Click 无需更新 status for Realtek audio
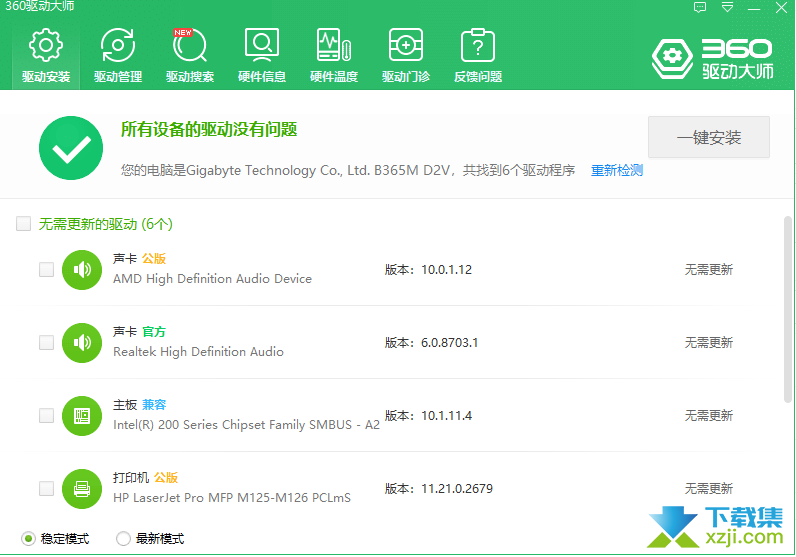The width and height of the screenshot is (796, 557). pos(709,343)
